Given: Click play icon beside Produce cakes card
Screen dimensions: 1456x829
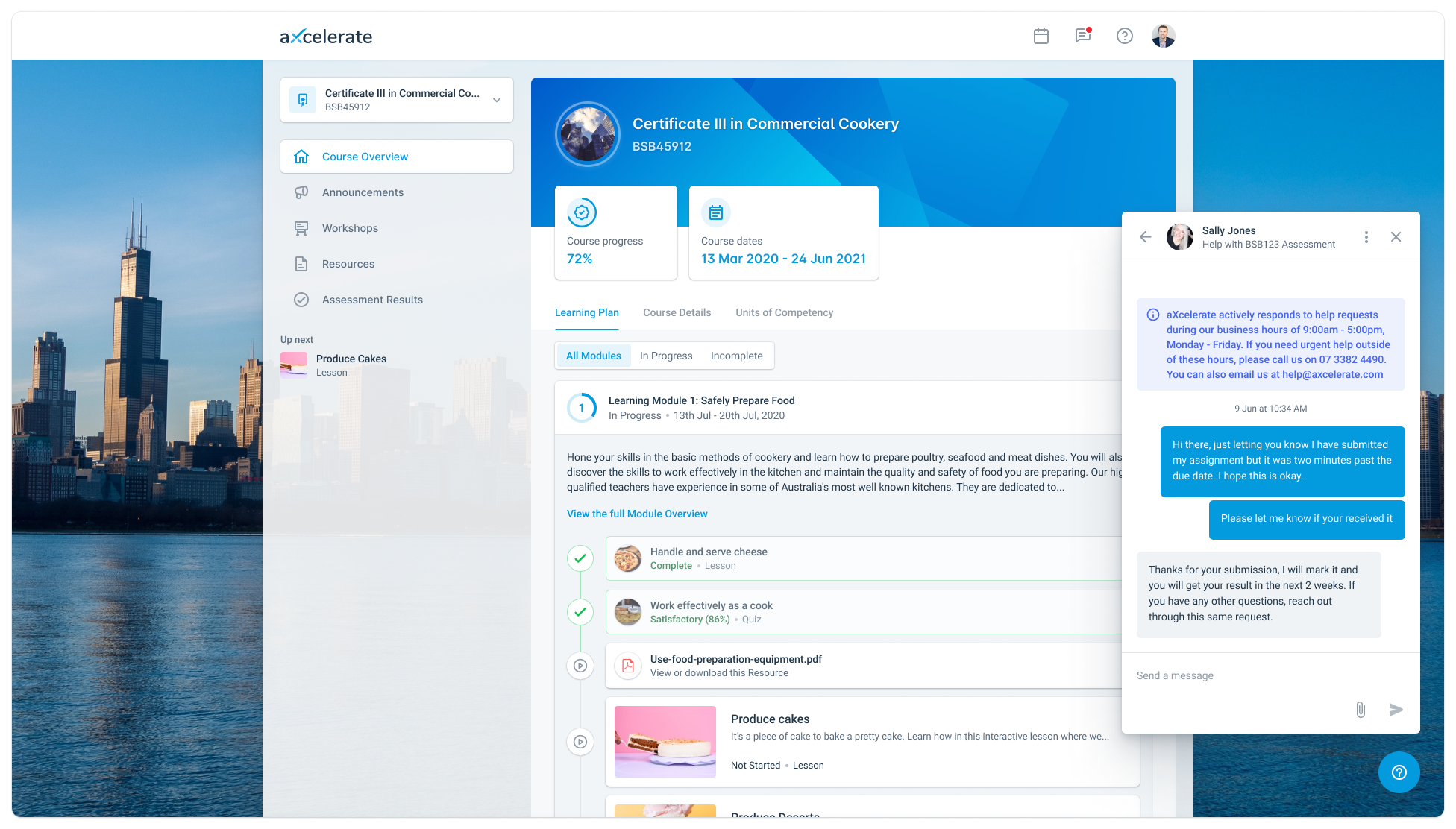Looking at the screenshot, I should (x=580, y=742).
